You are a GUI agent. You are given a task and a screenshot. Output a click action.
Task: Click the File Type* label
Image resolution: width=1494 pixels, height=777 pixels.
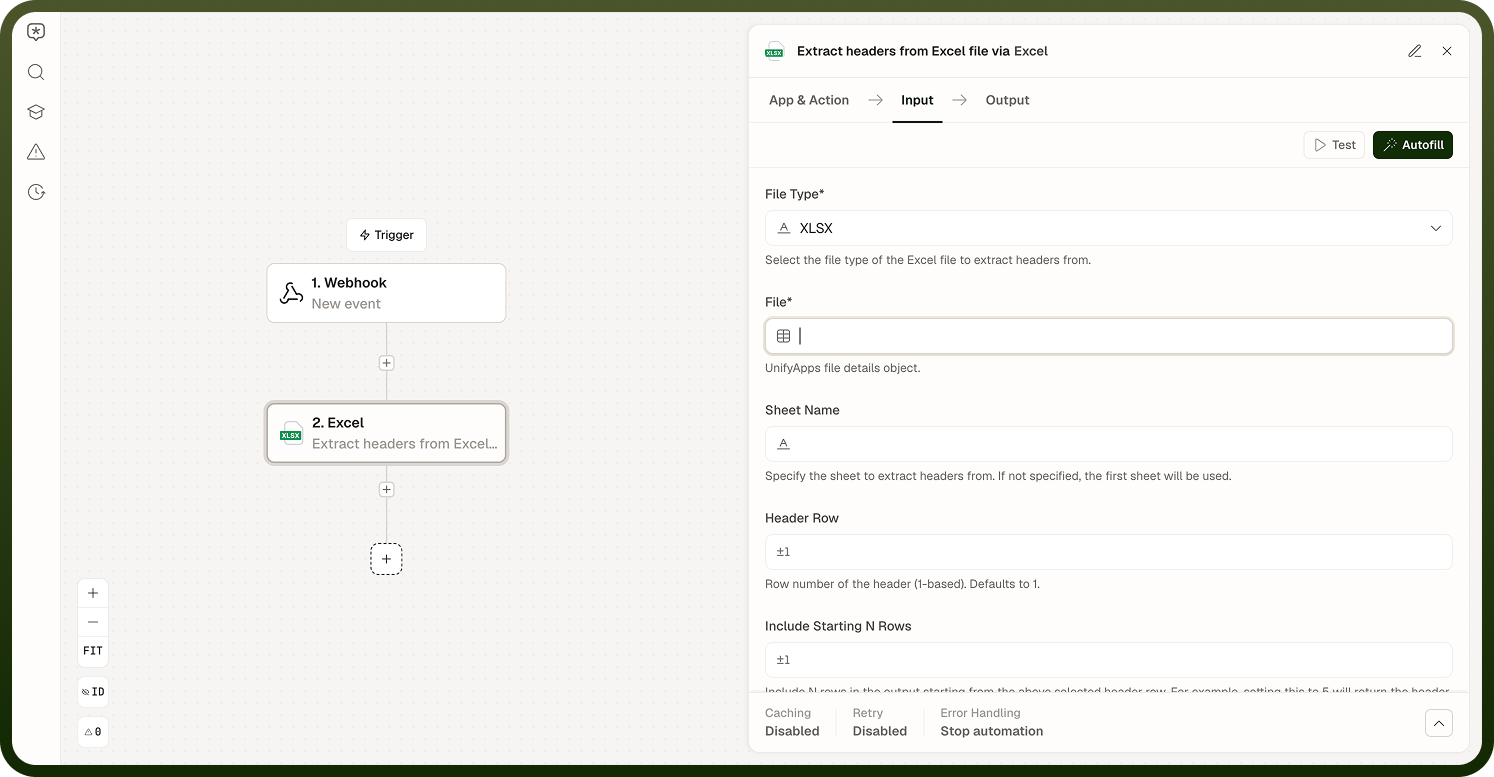[x=794, y=194]
